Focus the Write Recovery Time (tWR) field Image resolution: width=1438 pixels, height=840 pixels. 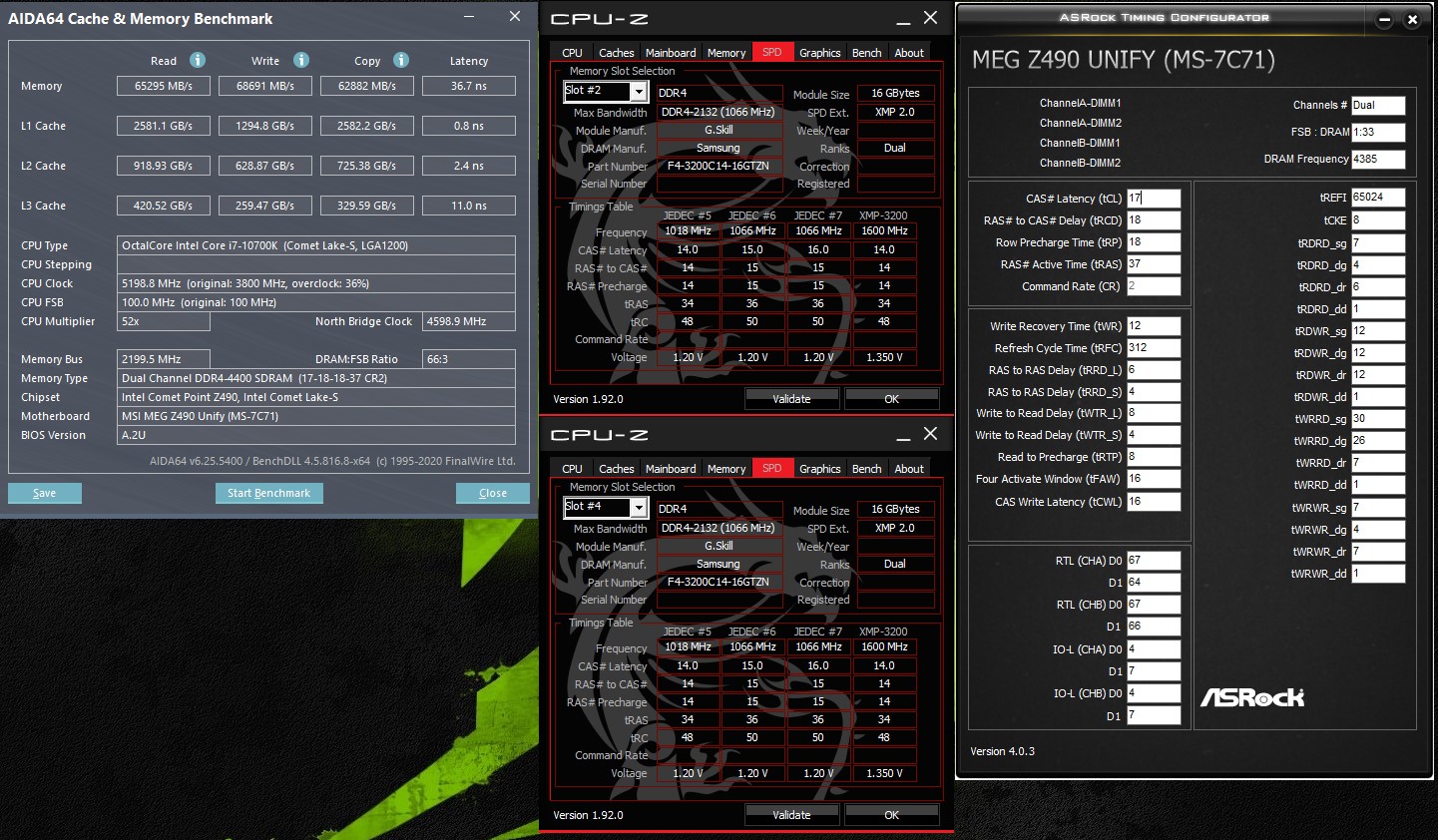[x=1154, y=326]
